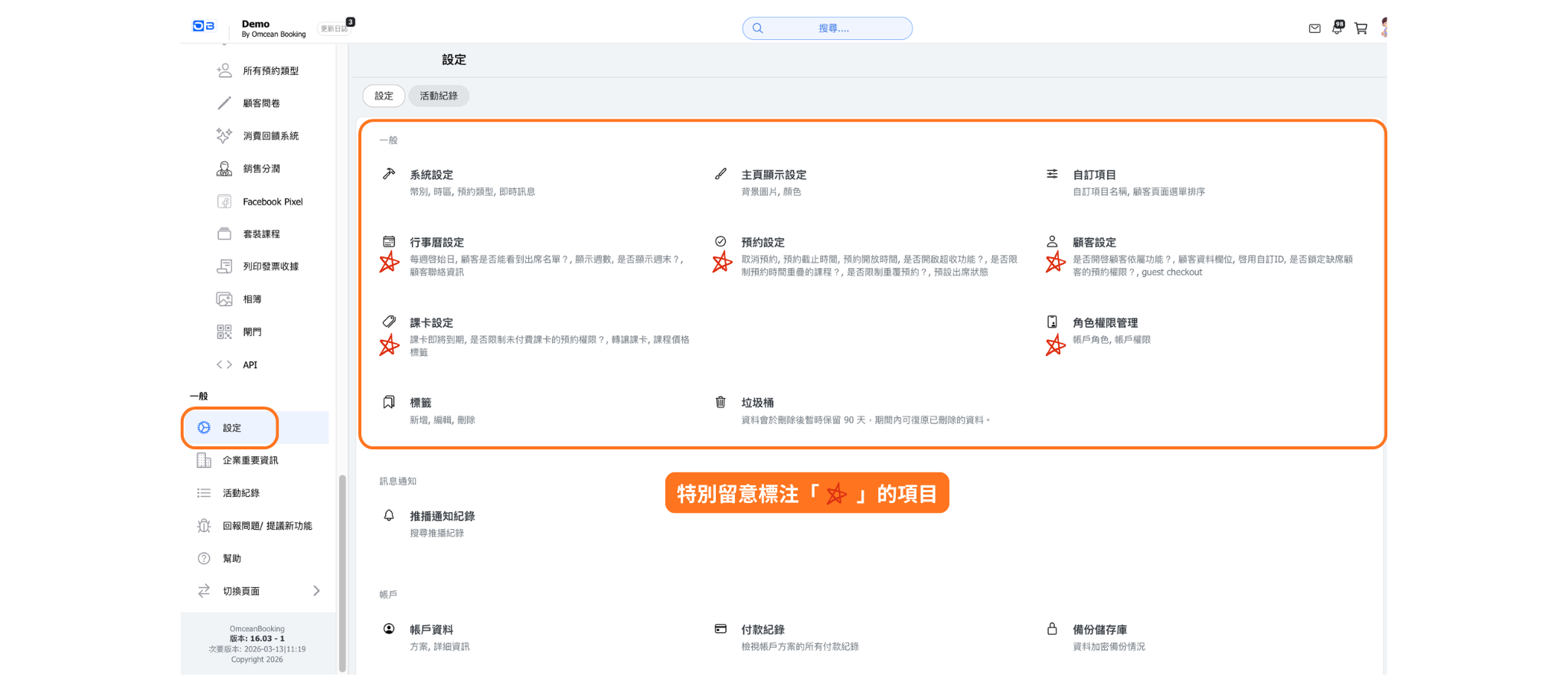Switch to the 活動紀錄 tab
Viewport: 1568px width, 689px height.
[x=439, y=96]
